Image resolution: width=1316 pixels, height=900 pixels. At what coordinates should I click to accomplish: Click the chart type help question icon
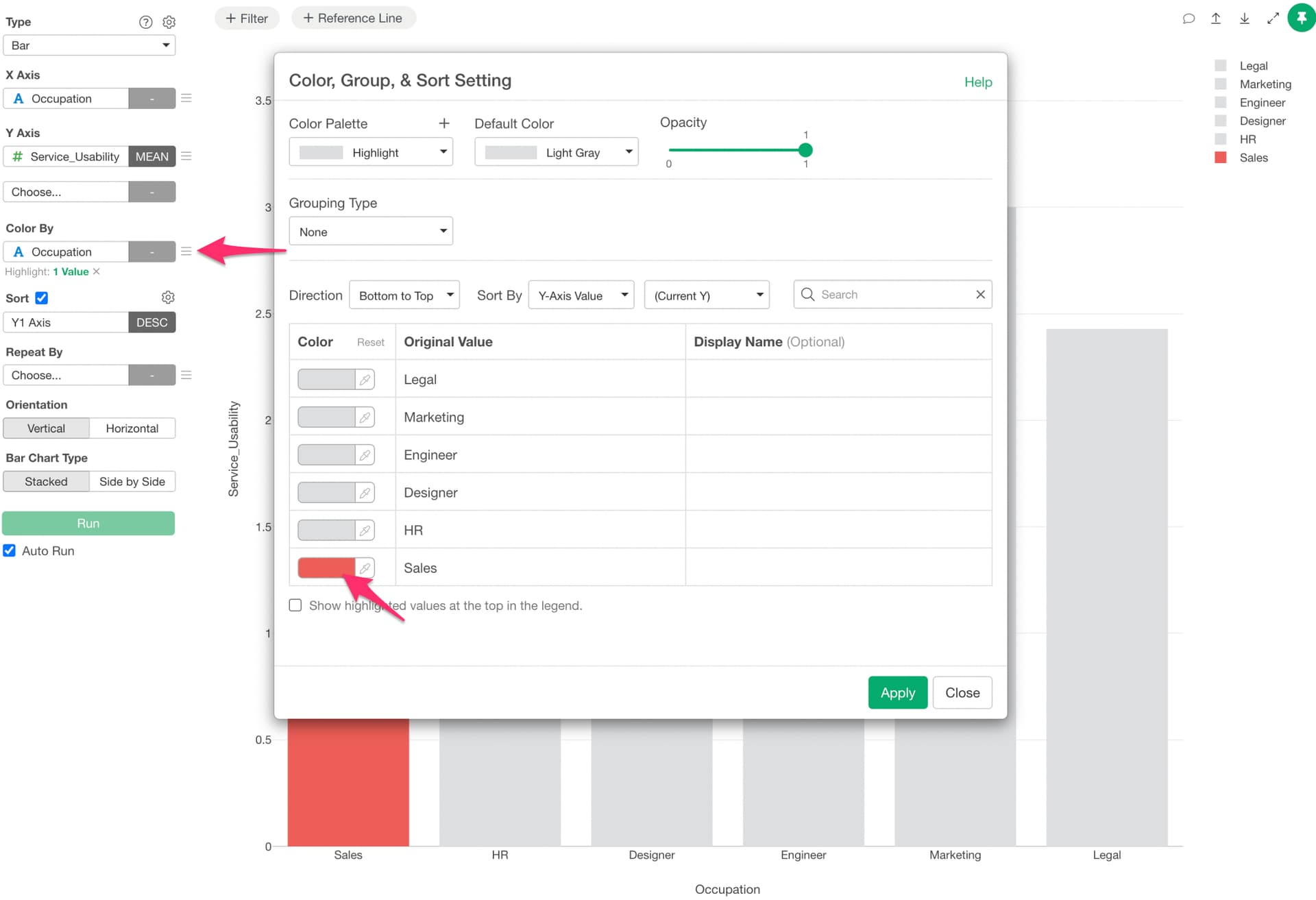pyautogui.click(x=145, y=22)
